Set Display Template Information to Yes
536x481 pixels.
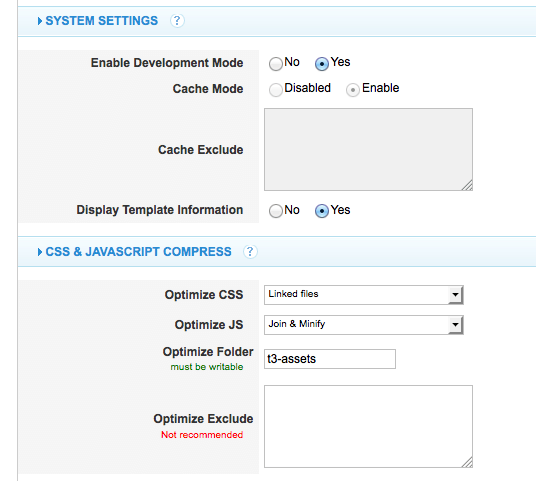(x=322, y=211)
